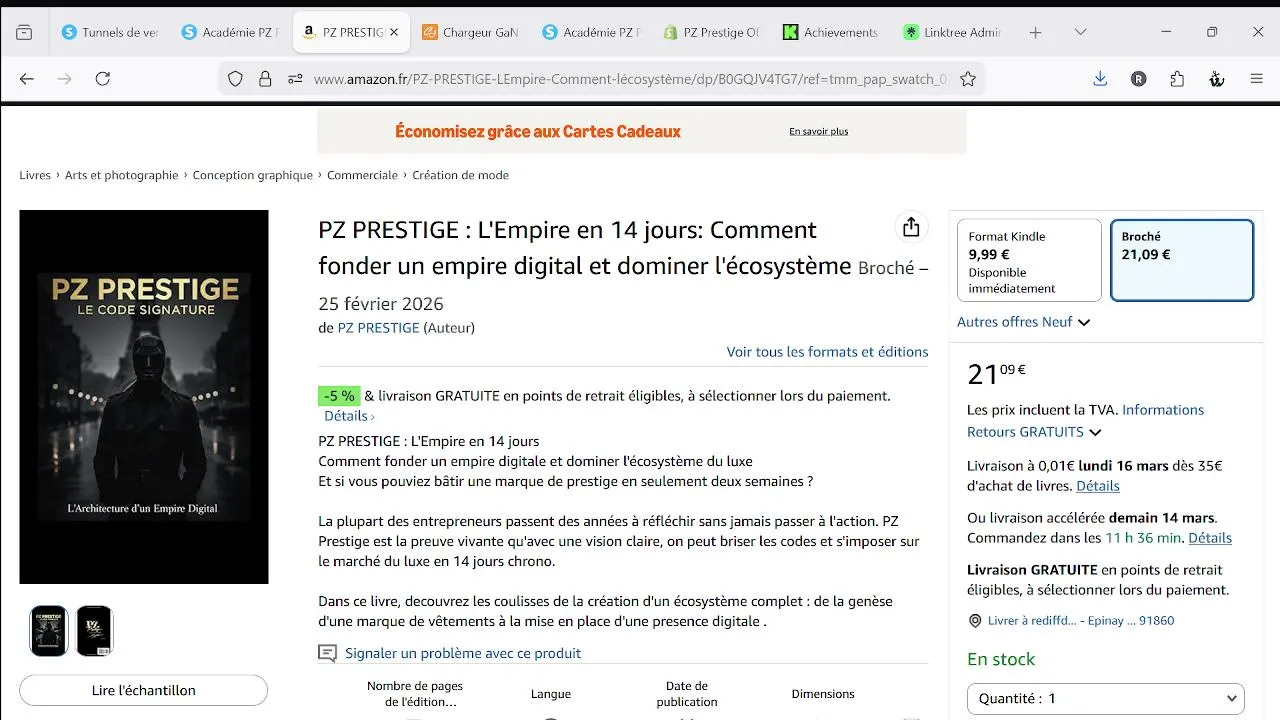Select the Broché format option
Image resolution: width=1280 pixels, height=720 pixels.
click(1181, 260)
